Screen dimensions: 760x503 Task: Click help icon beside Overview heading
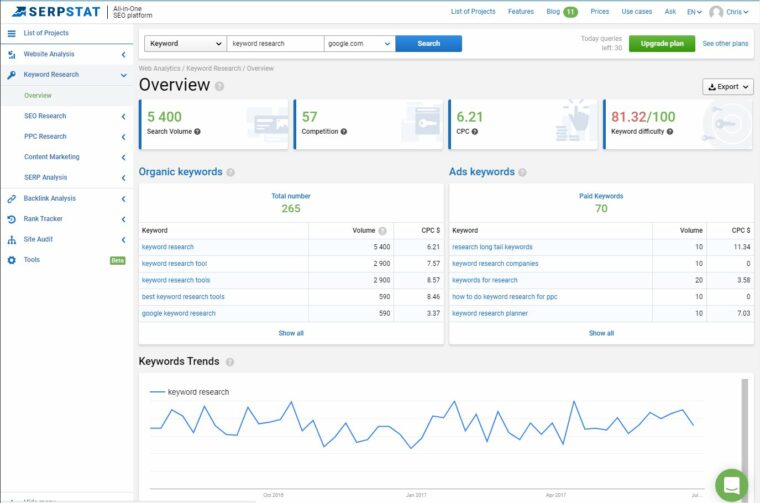click(x=220, y=86)
